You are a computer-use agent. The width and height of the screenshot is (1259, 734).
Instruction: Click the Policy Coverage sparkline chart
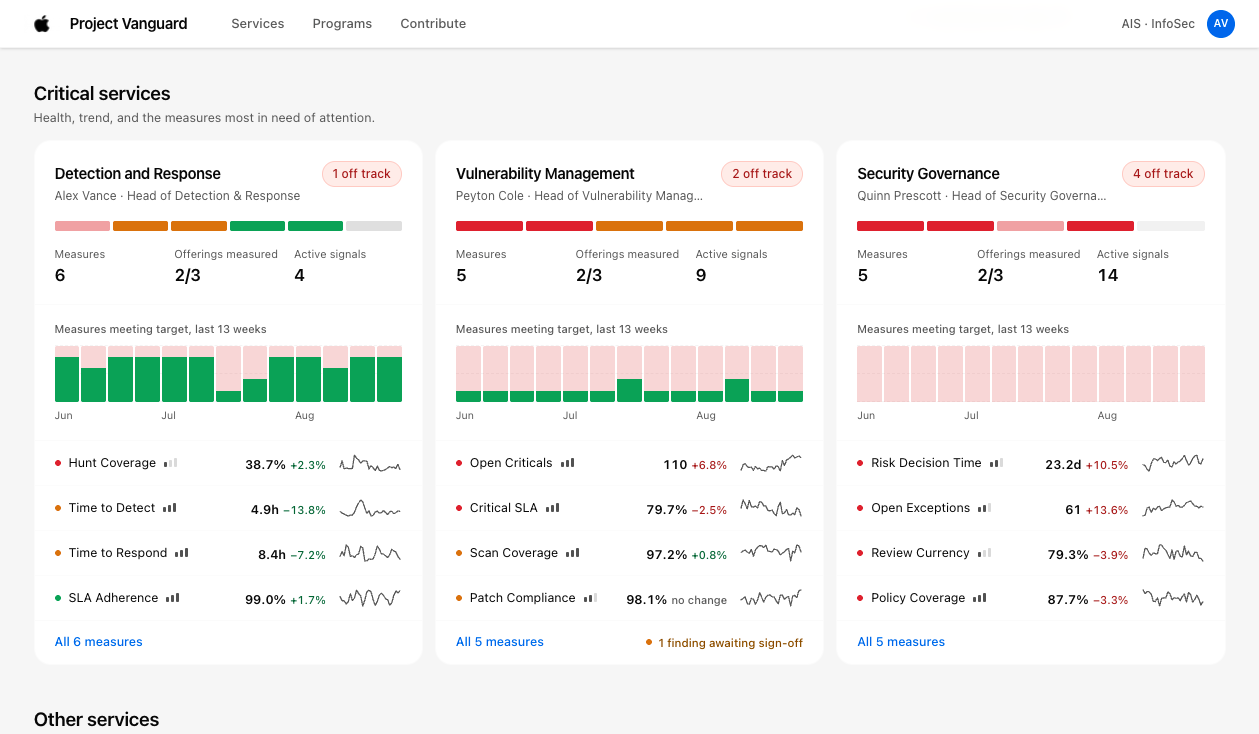(x=1173, y=599)
